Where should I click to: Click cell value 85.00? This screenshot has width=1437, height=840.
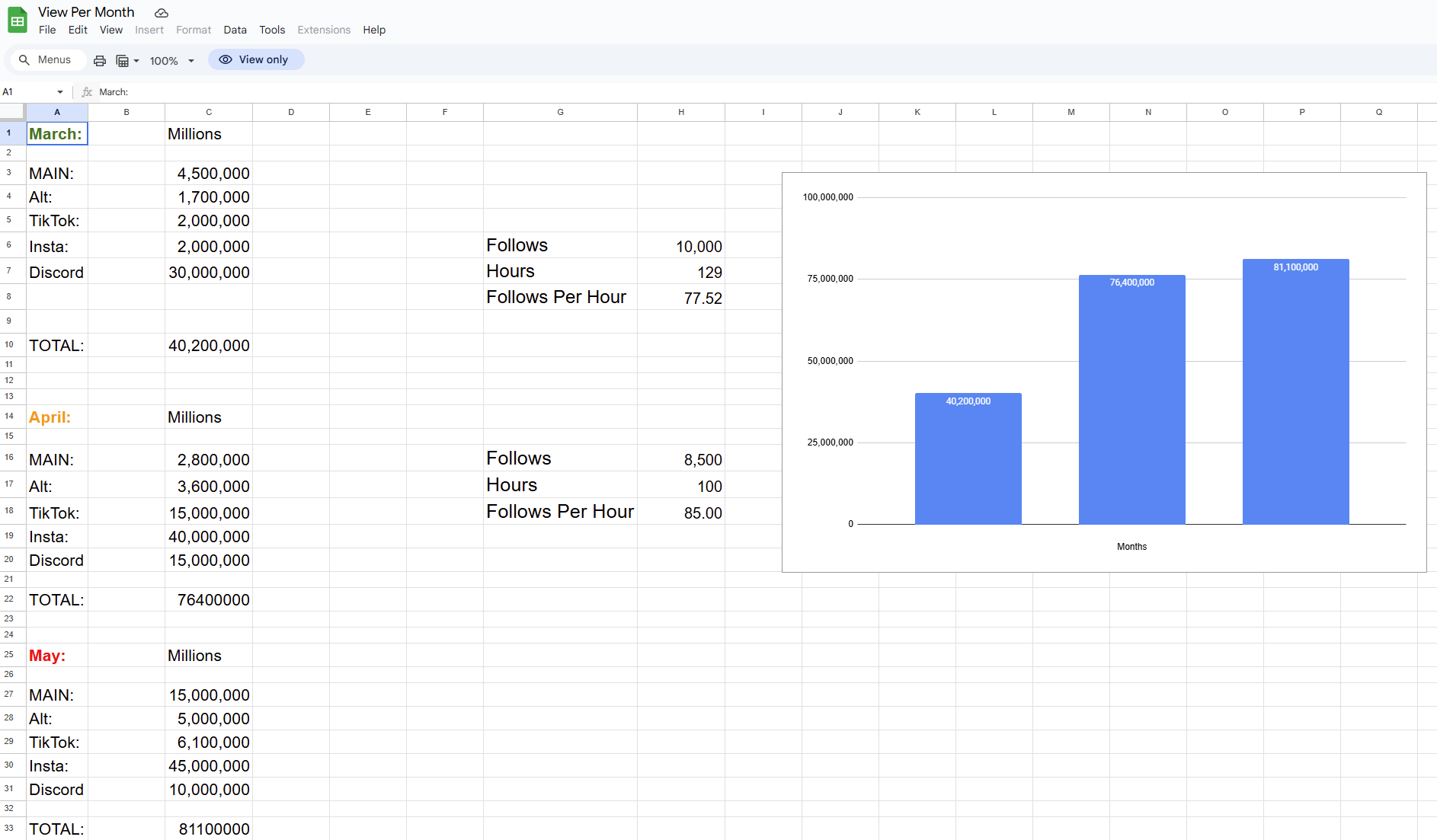click(681, 513)
